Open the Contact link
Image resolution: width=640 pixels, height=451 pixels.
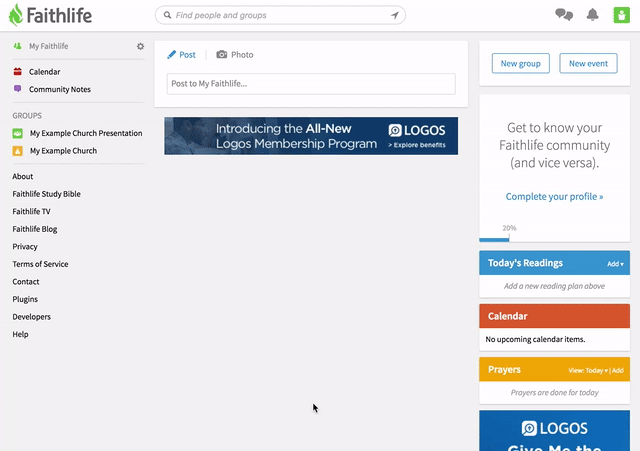click(x=26, y=282)
